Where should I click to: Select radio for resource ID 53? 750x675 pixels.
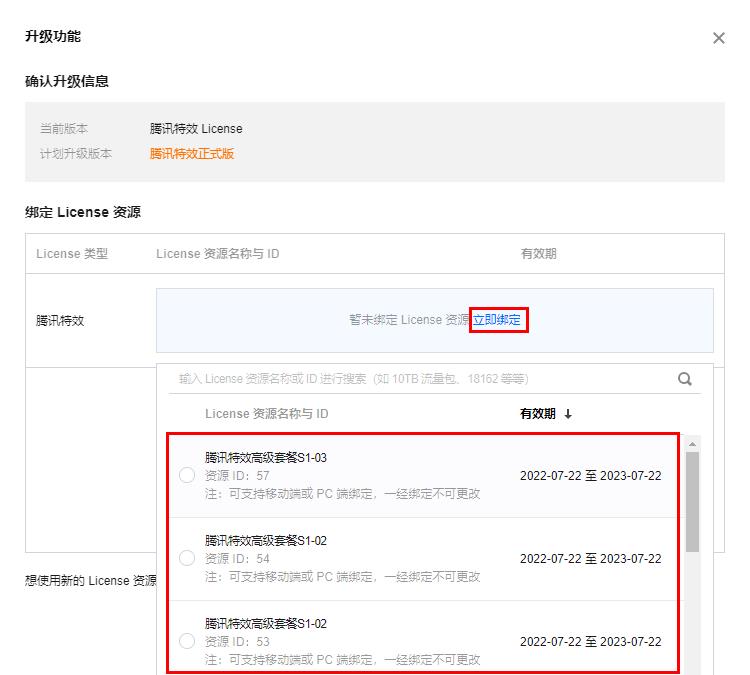tap(187, 641)
